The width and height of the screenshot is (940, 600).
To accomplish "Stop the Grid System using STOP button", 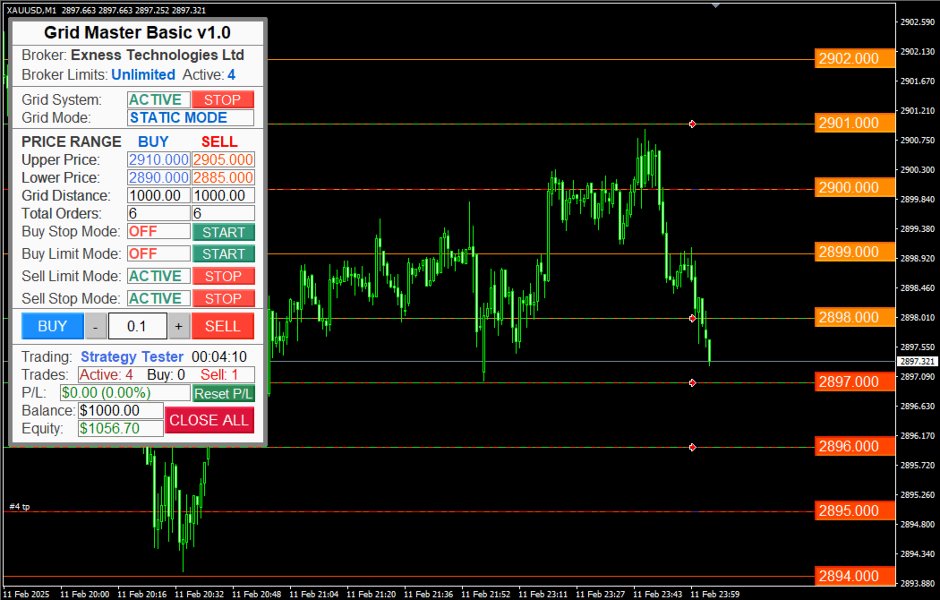I will [x=222, y=99].
